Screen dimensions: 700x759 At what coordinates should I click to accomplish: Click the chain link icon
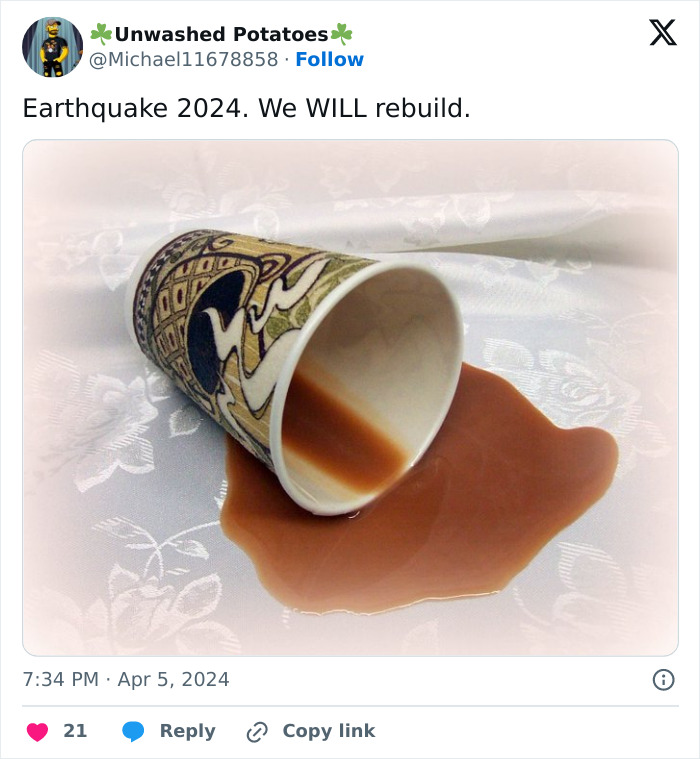point(257,731)
